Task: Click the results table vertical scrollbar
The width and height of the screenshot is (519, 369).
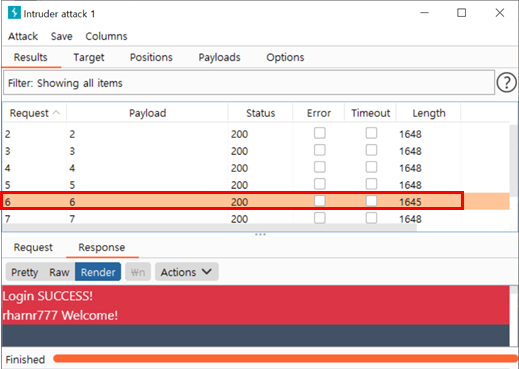Action: click(x=513, y=160)
